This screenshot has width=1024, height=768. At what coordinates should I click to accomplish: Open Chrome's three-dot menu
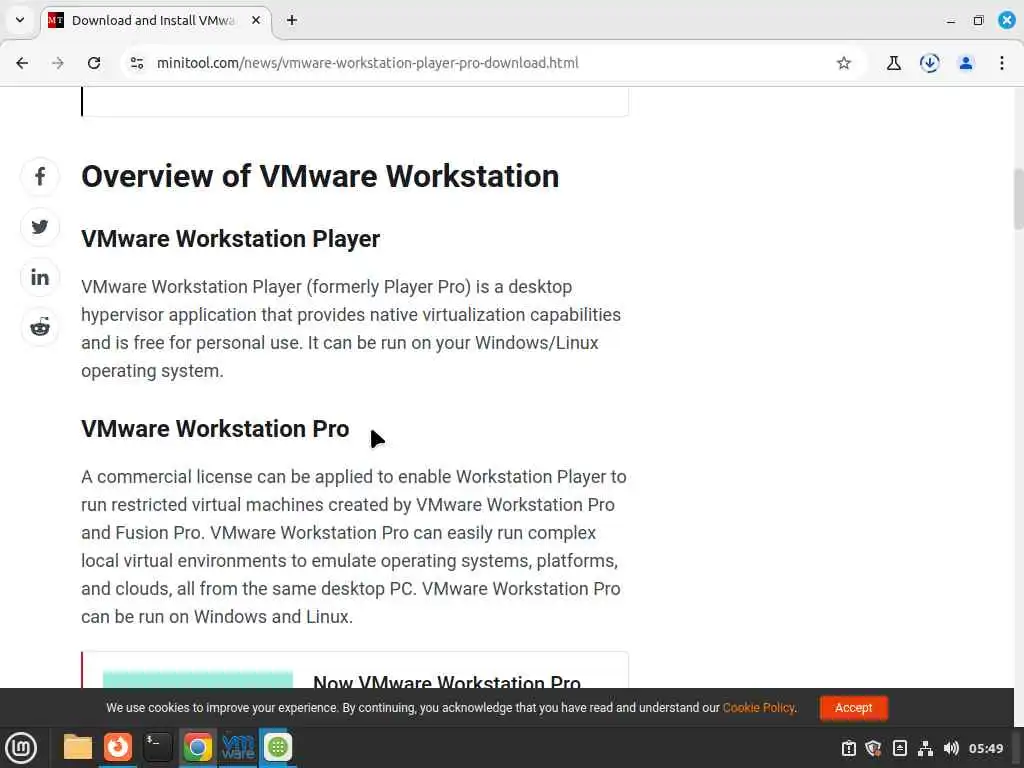click(x=1002, y=63)
